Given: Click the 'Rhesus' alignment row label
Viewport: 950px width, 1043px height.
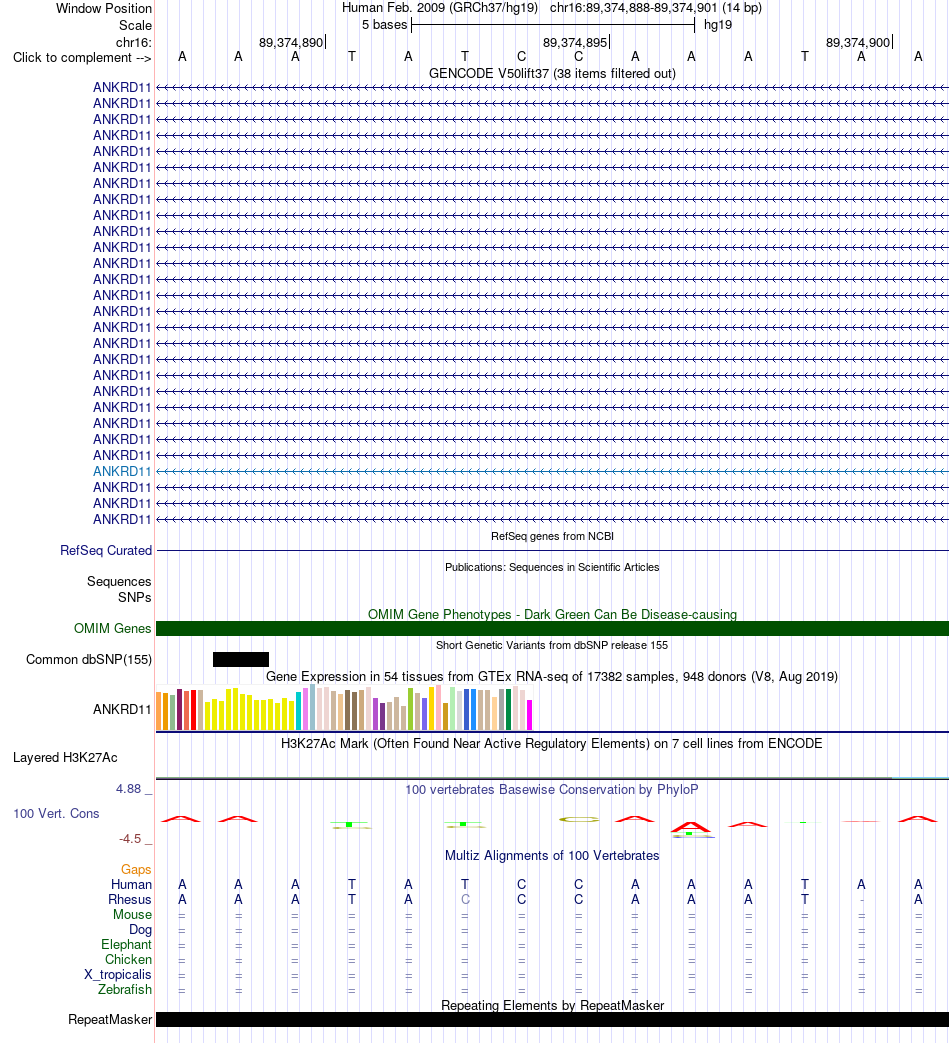Looking at the screenshot, I should [x=130, y=899].
